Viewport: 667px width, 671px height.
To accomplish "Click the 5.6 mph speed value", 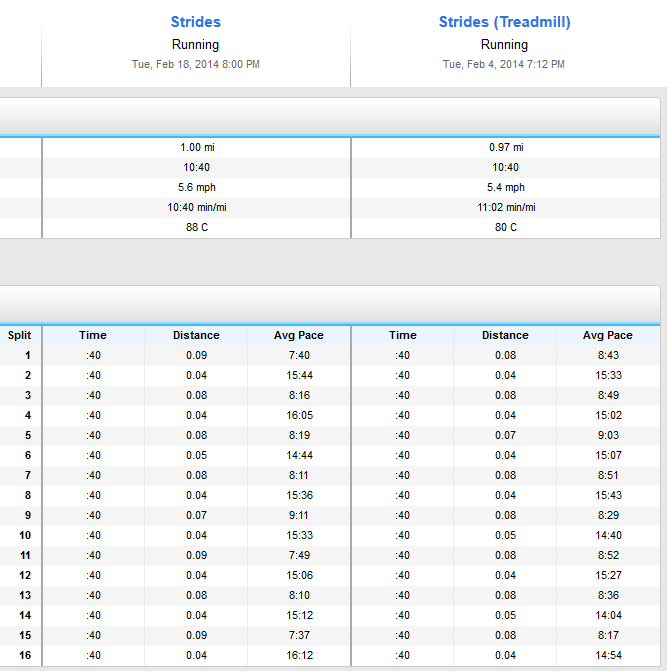I will 196,187.
